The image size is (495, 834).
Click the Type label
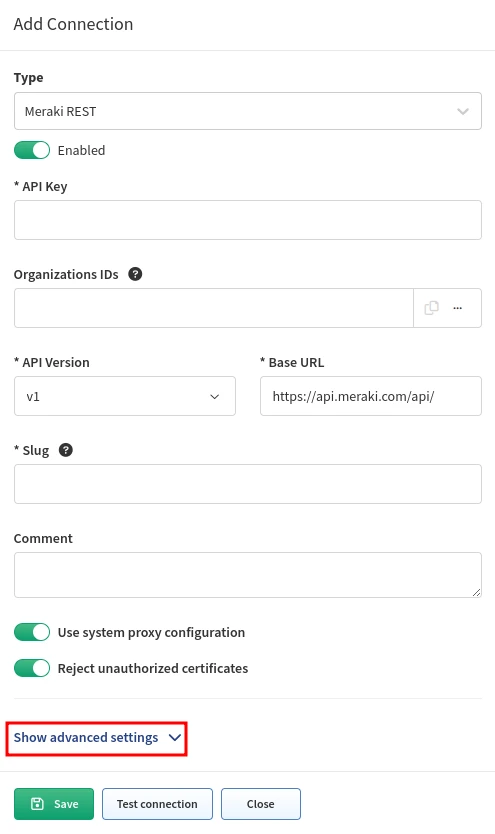pos(29,78)
